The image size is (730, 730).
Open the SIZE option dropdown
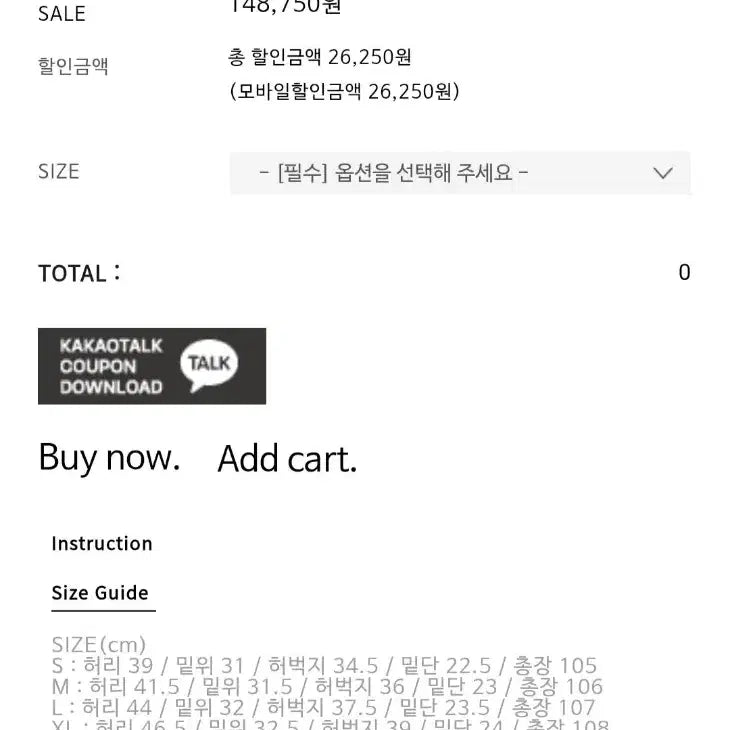[460, 173]
